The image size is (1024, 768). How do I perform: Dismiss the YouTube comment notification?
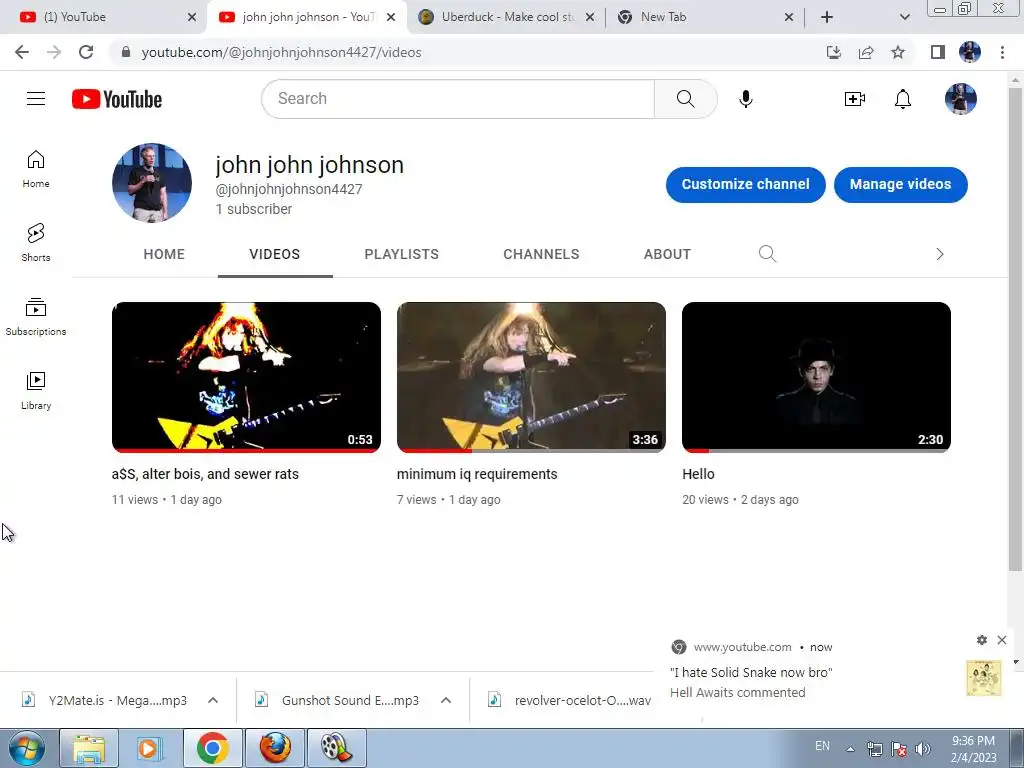coord(1002,640)
